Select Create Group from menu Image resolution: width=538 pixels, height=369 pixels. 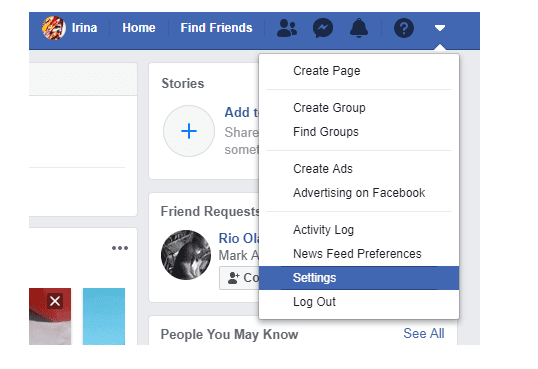pos(359,108)
